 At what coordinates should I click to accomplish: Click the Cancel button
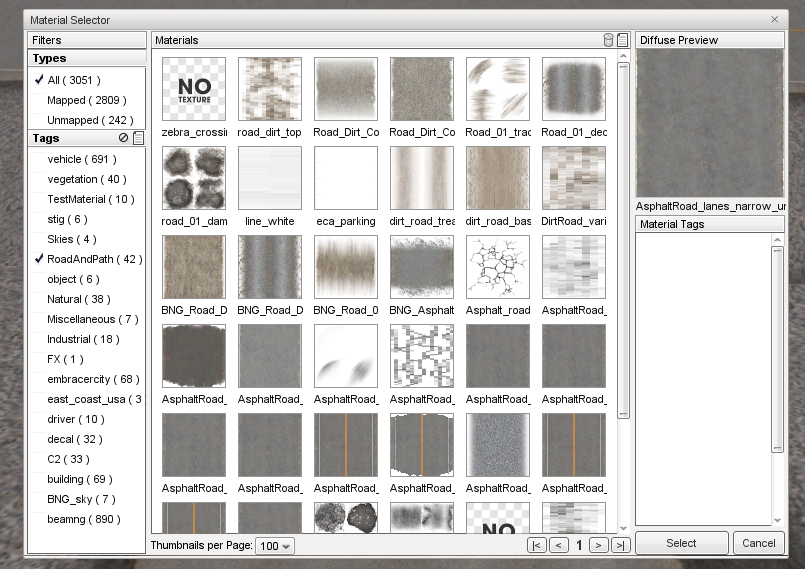pos(758,543)
